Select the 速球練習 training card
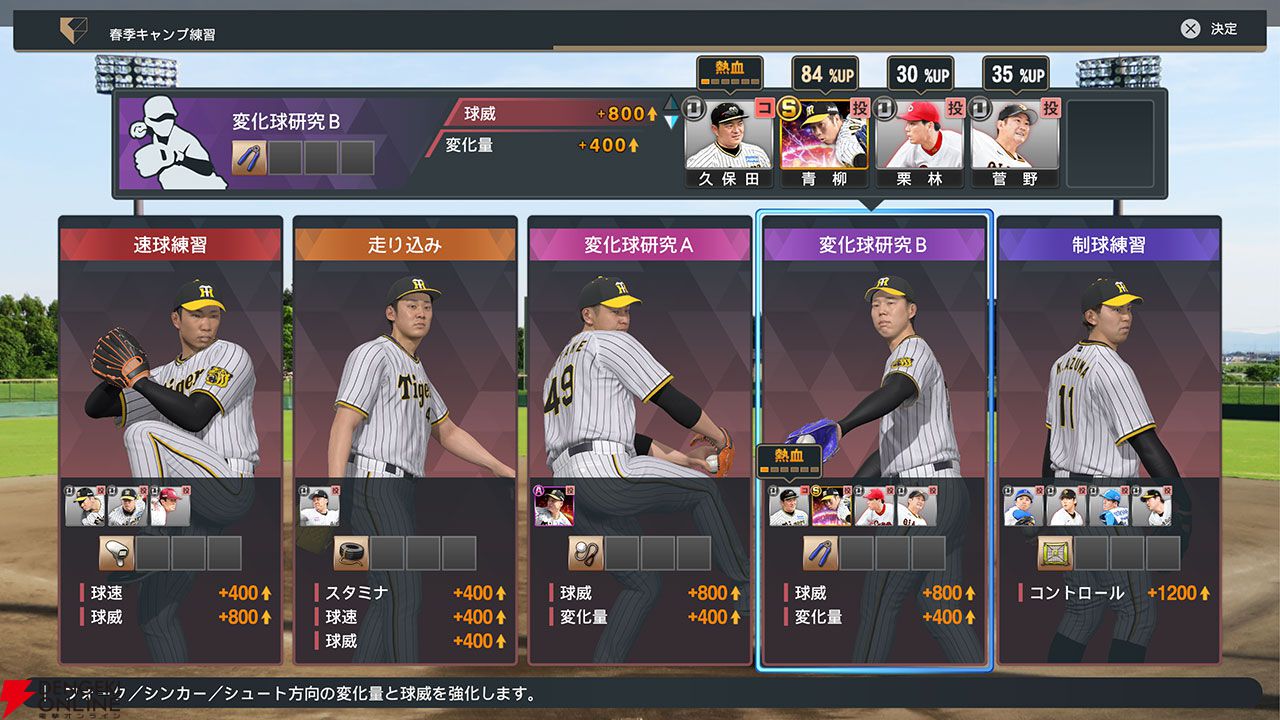 point(170,440)
